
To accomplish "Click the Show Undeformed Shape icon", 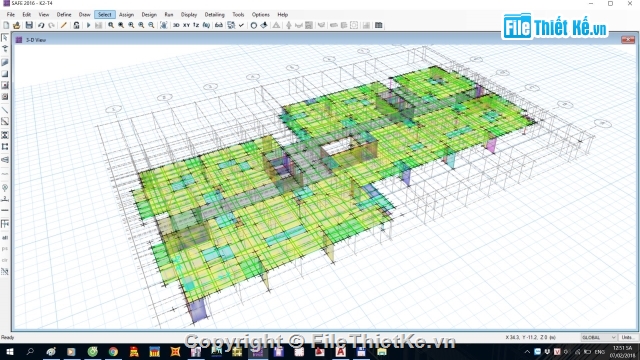I will [254, 25].
